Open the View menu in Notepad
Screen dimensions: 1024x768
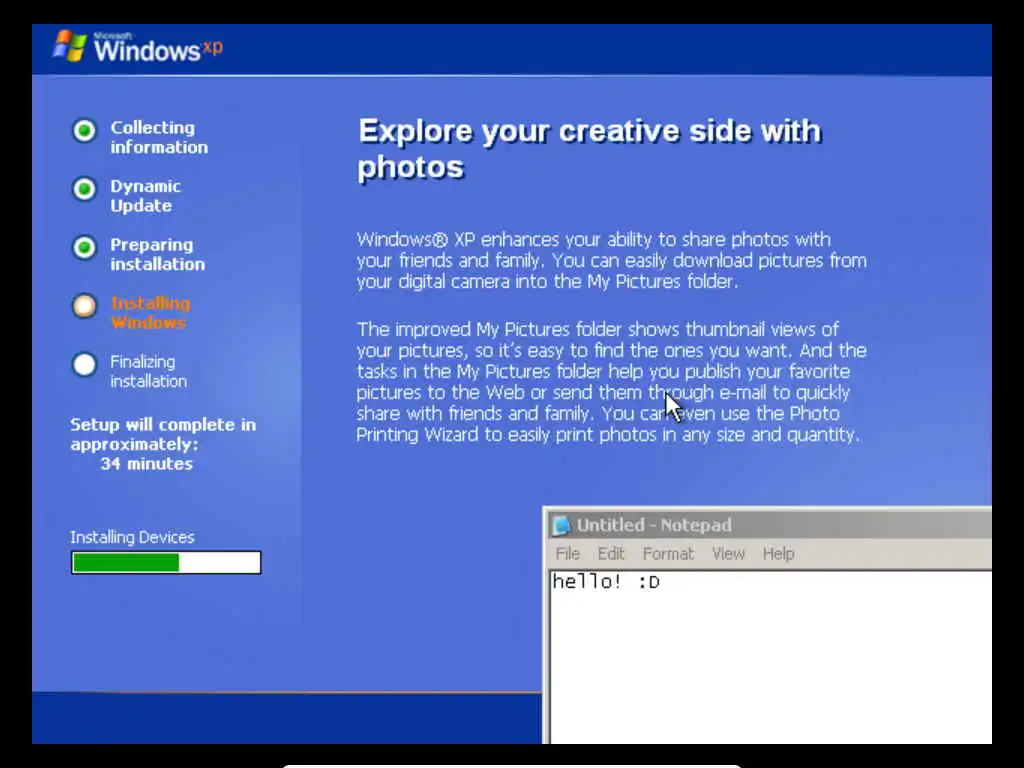(728, 554)
